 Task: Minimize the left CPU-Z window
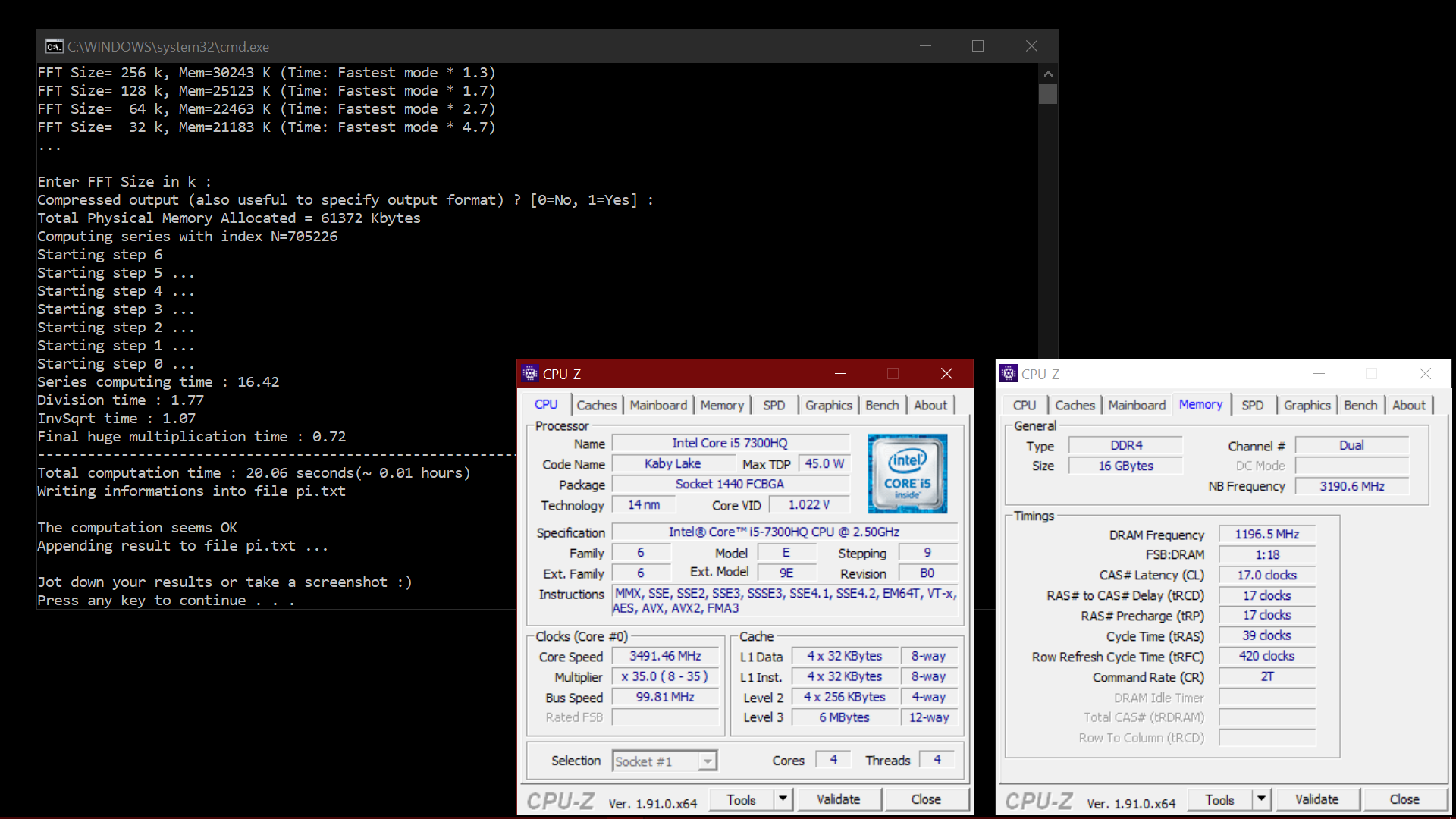840,373
